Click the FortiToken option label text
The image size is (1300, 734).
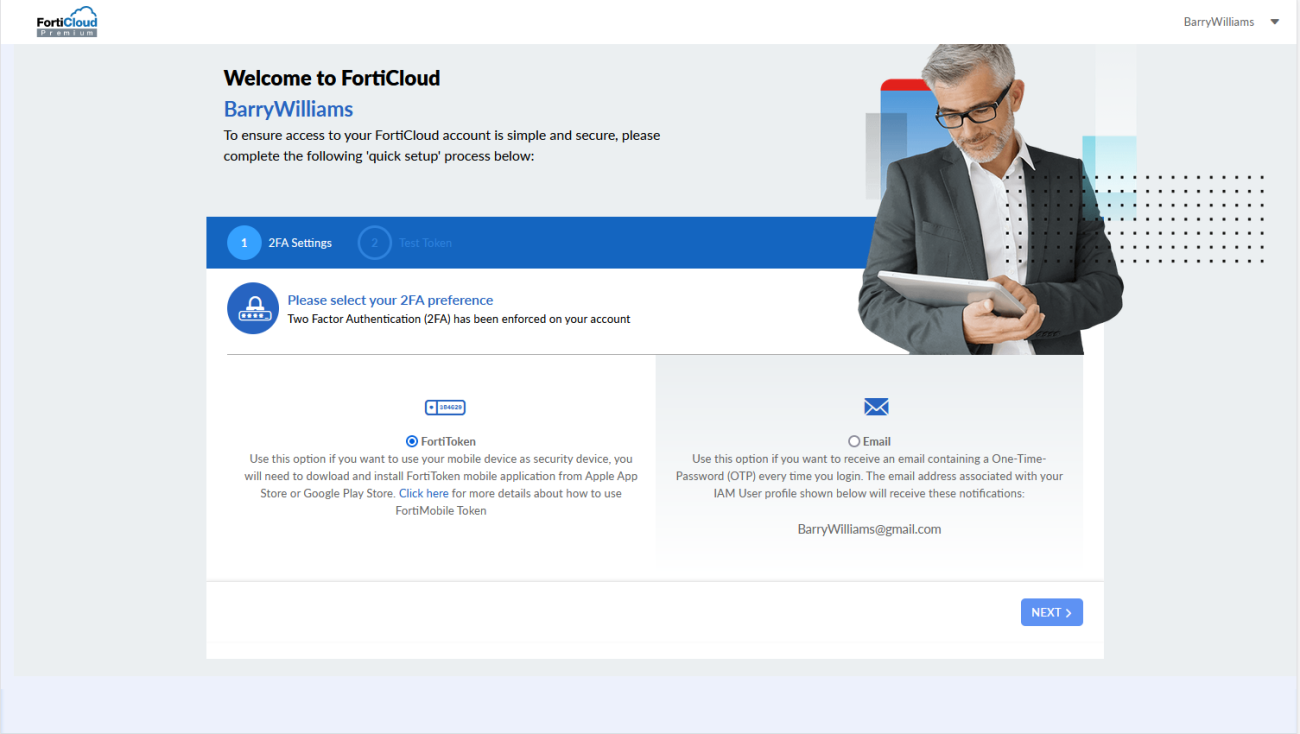tap(448, 441)
